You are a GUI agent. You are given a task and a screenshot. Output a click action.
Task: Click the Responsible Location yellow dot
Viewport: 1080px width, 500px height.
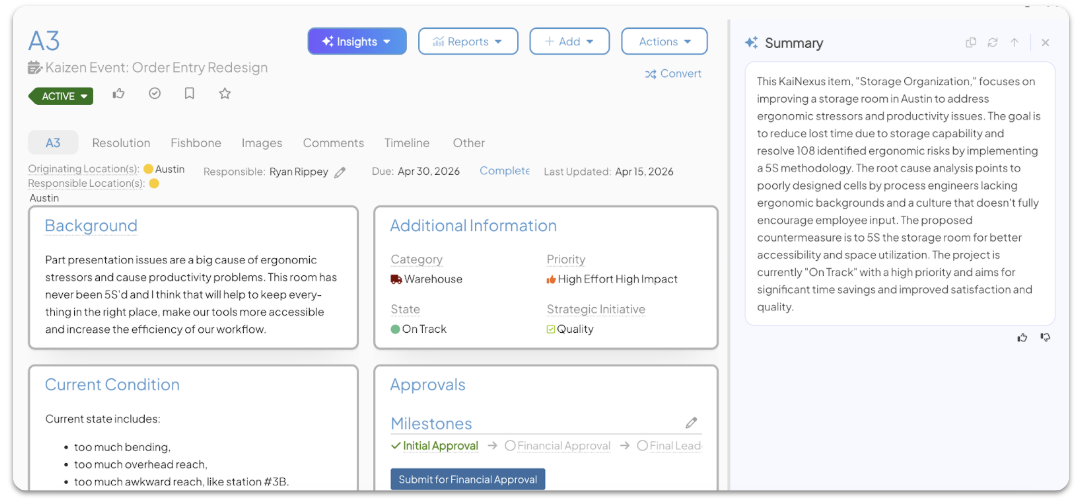pos(154,184)
